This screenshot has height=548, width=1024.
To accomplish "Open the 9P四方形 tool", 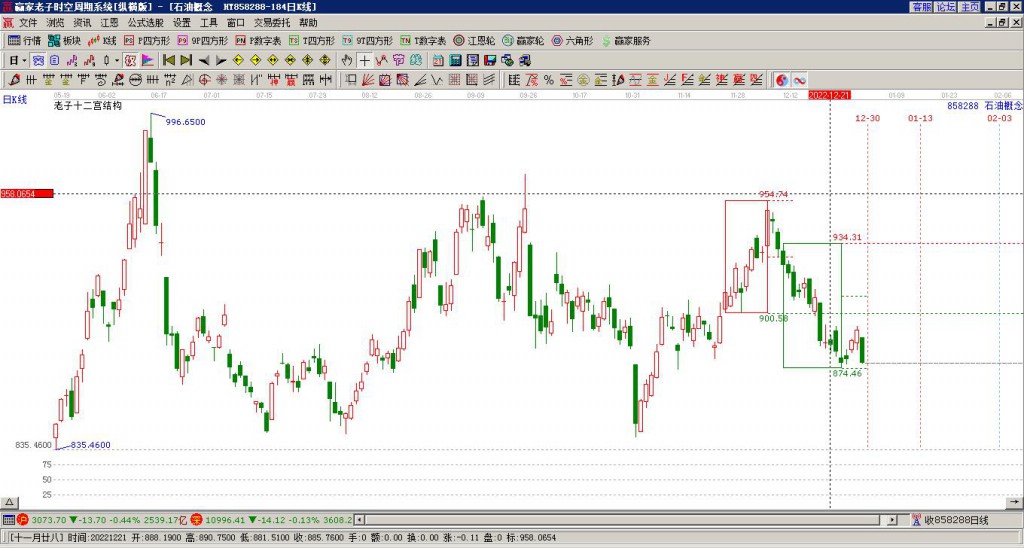I will coord(202,40).
